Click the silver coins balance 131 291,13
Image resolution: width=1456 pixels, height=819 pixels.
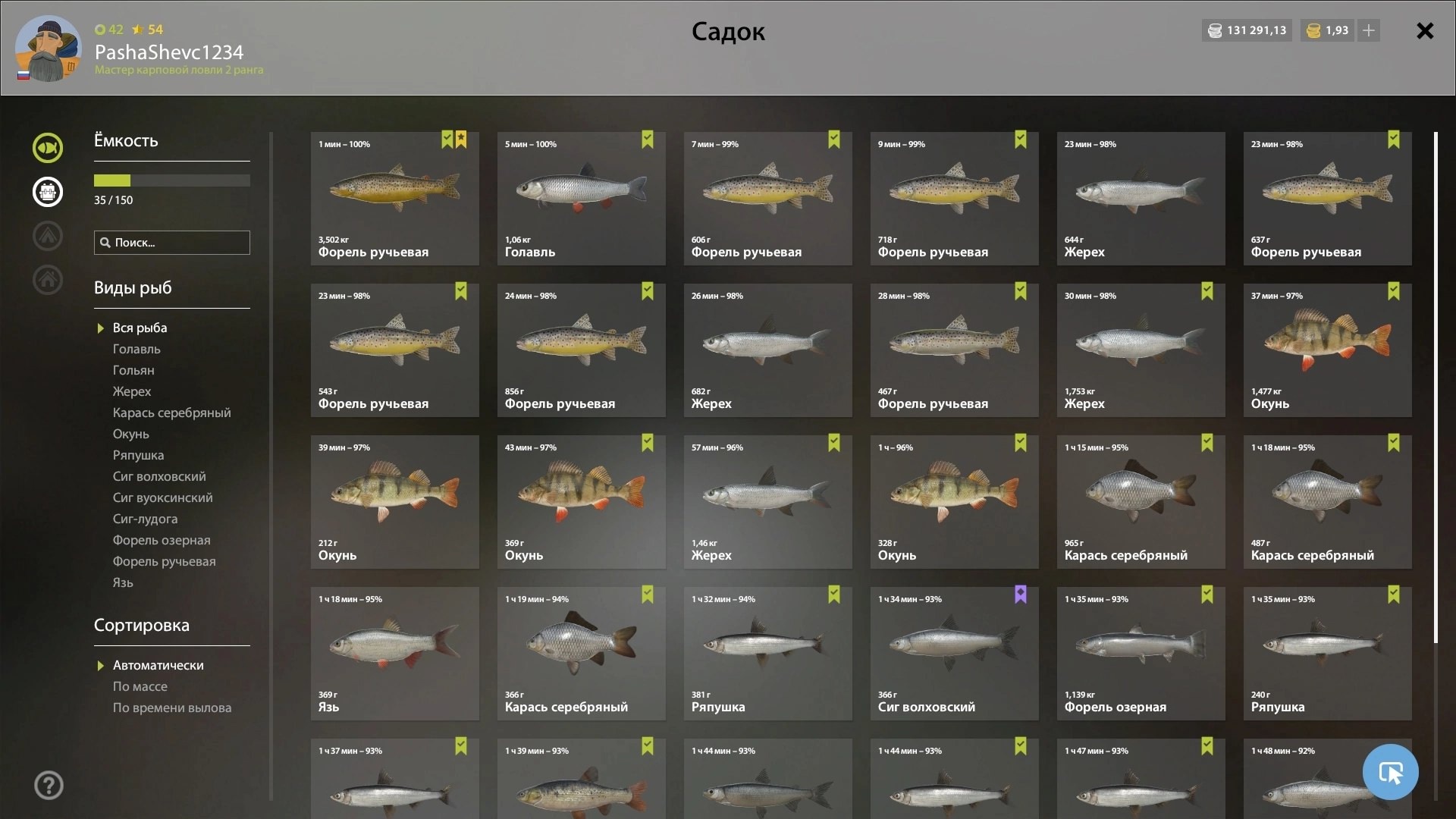[x=1247, y=30]
